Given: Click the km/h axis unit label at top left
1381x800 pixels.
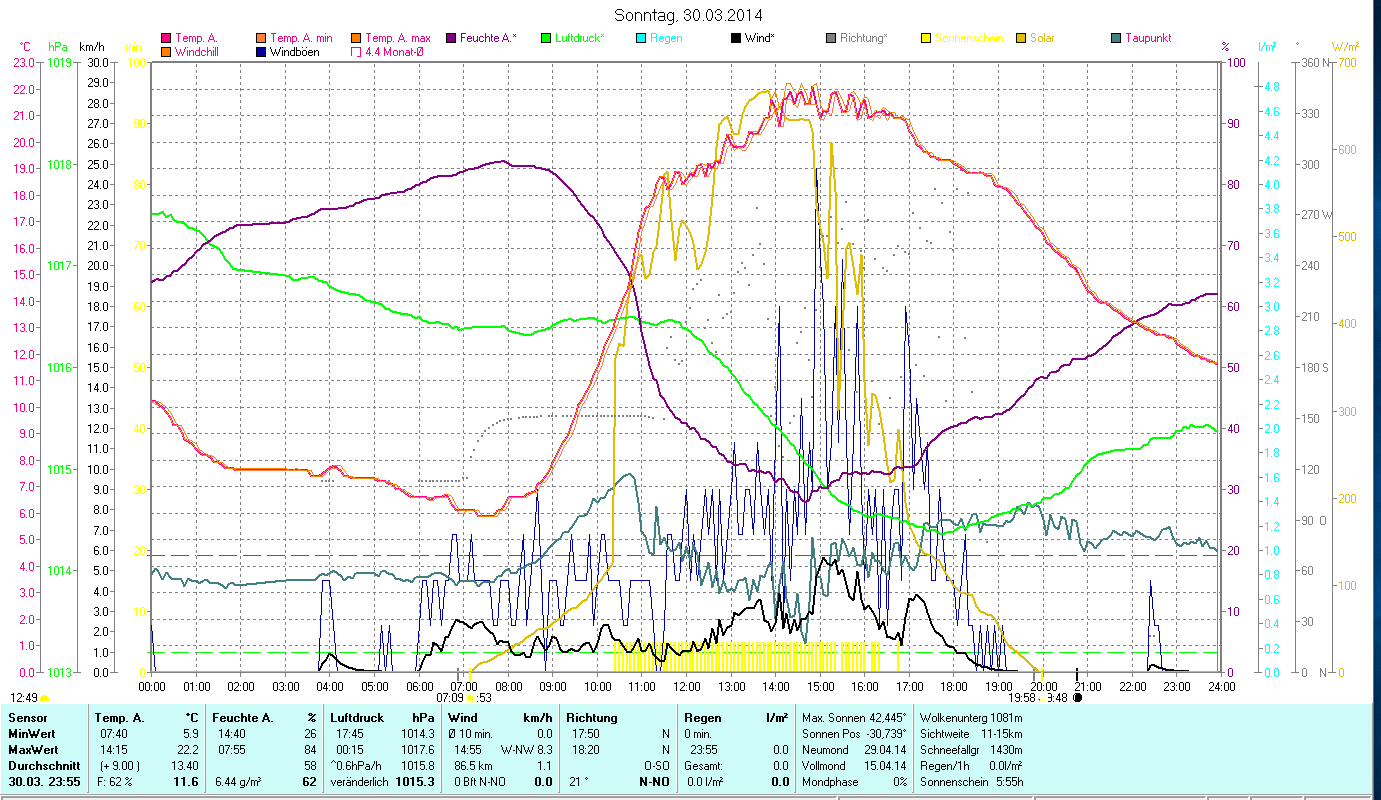Looking at the screenshot, I should click(x=91, y=47).
